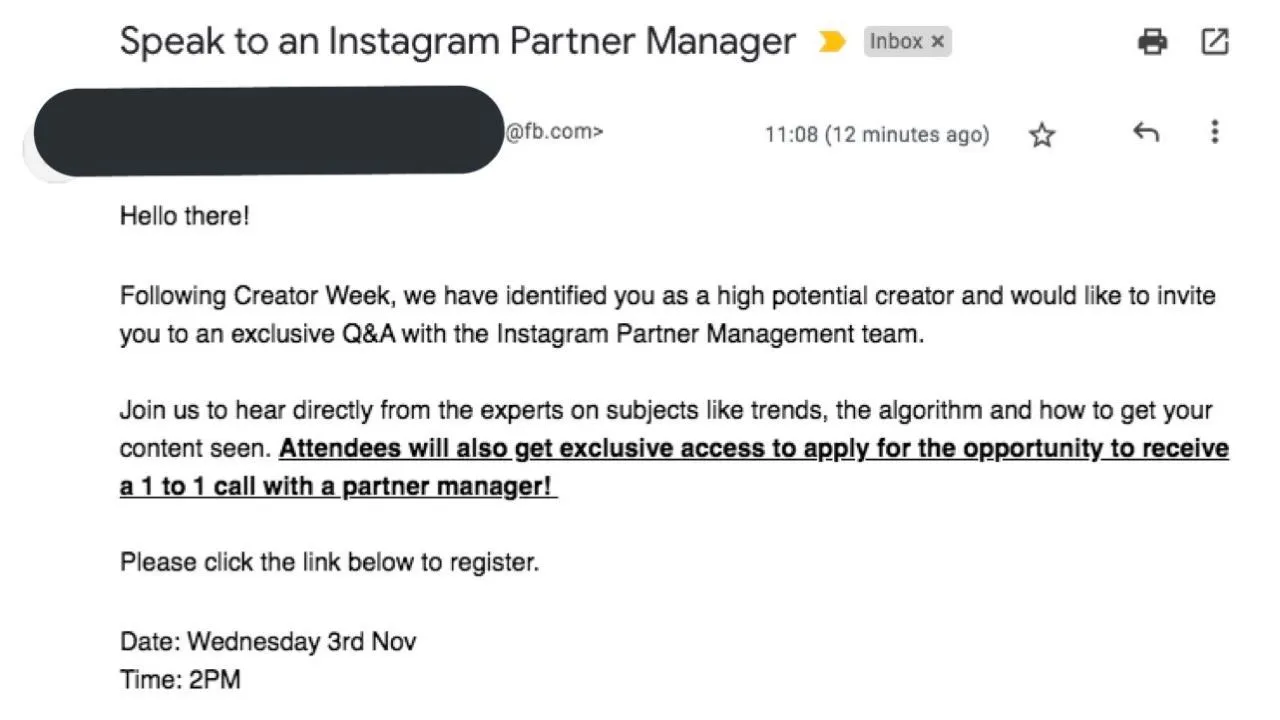Viewport: 1280px width, 720px height.
Task: Click the Following Creator Week paragraph
Action: [x=668, y=315]
